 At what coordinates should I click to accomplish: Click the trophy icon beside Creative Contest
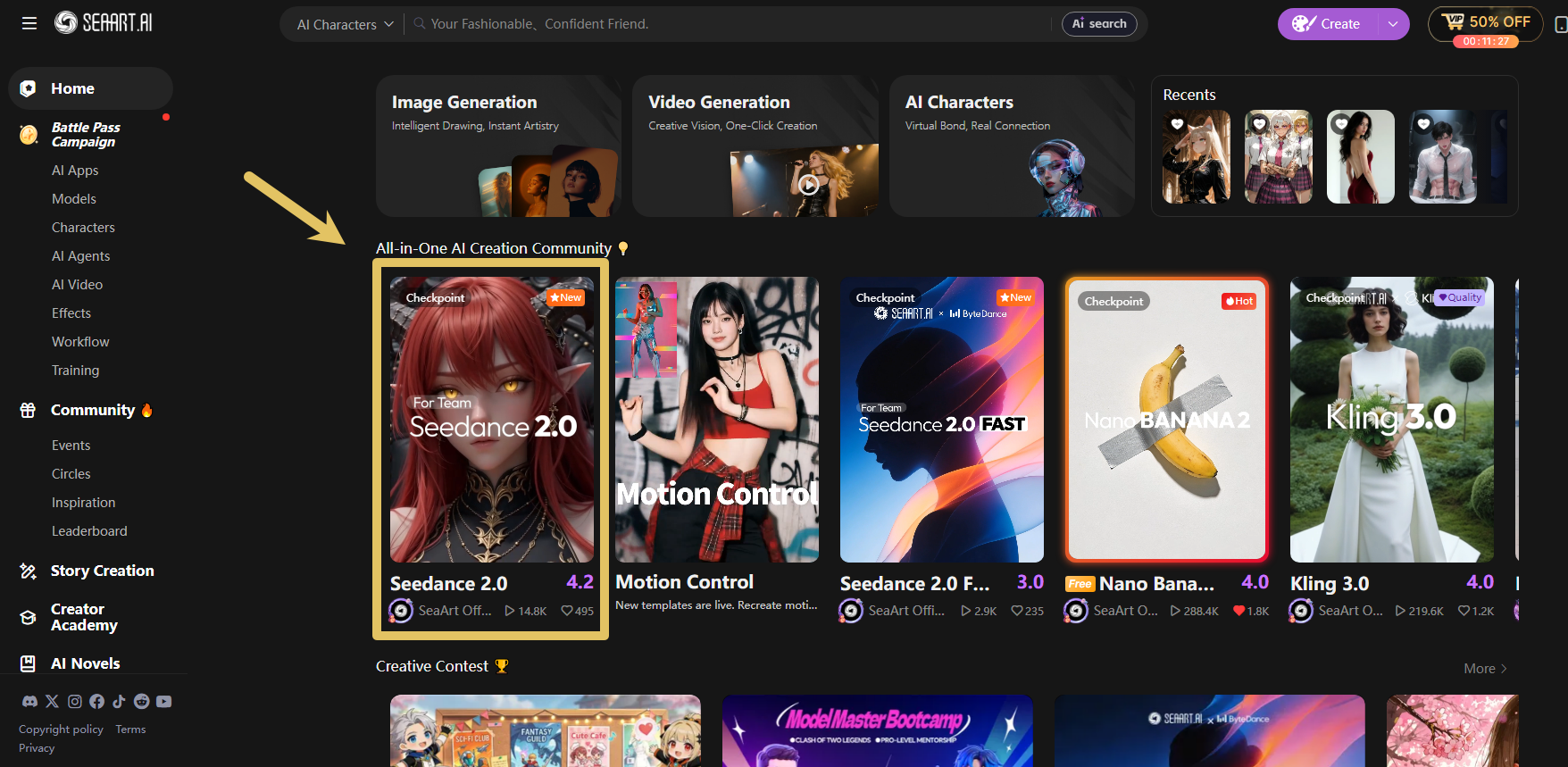click(501, 666)
